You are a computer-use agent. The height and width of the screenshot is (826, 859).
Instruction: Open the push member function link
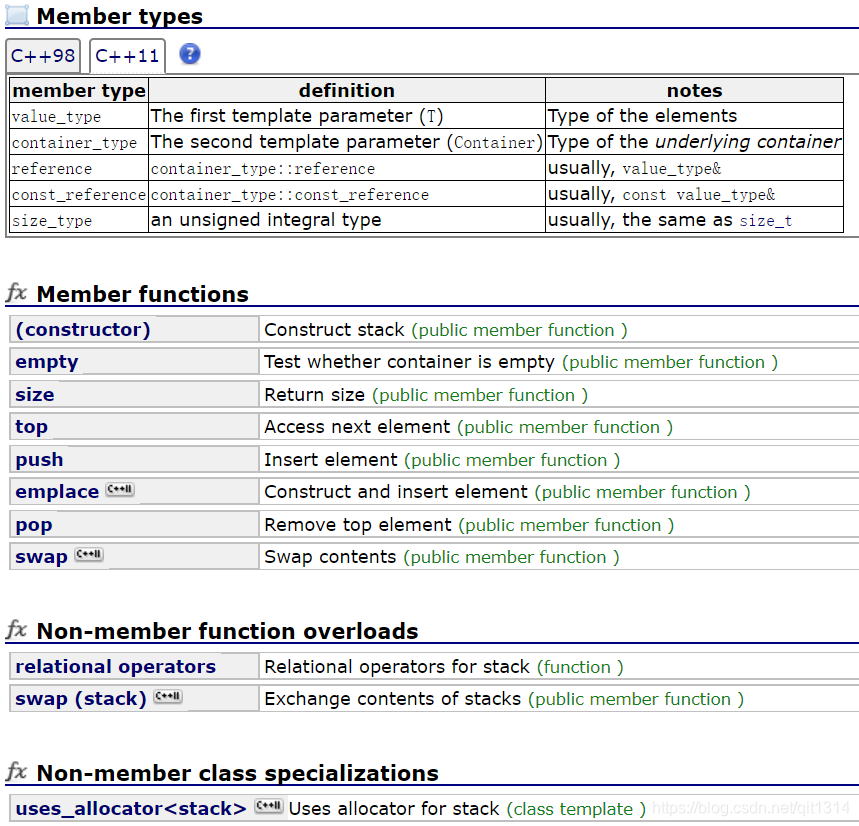[39, 460]
